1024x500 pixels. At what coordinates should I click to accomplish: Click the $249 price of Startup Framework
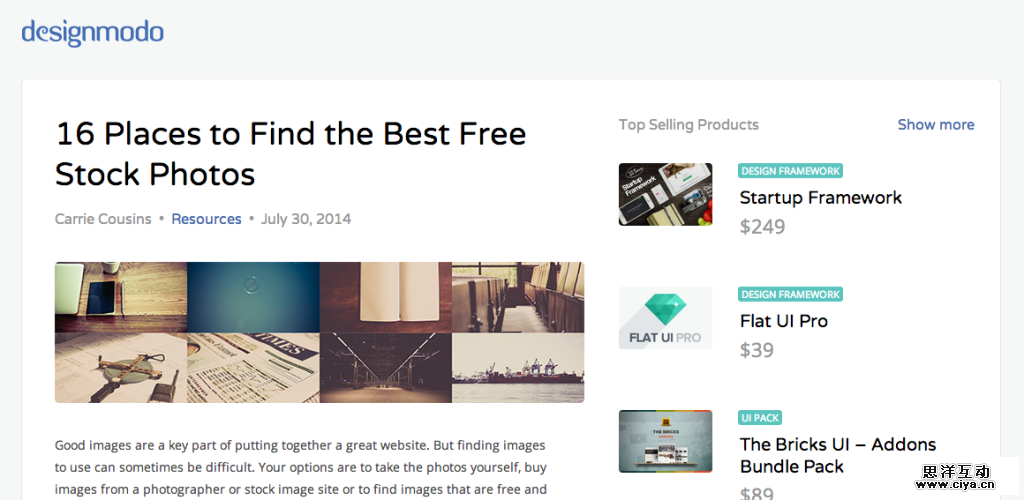(762, 227)
